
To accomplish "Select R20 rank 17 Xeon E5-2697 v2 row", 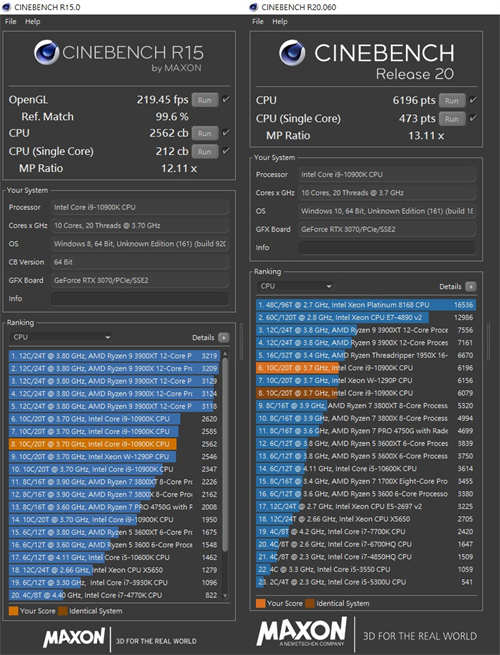I will pos(366,506).
